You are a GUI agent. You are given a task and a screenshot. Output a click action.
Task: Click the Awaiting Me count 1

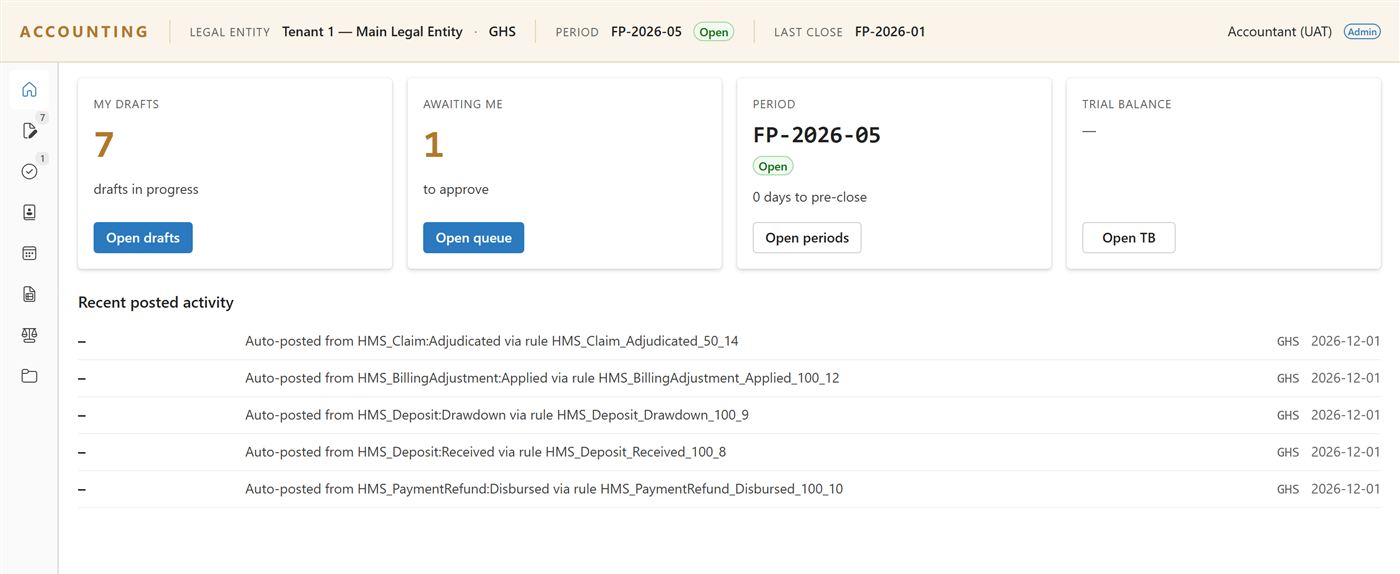[x=433, y=146]
